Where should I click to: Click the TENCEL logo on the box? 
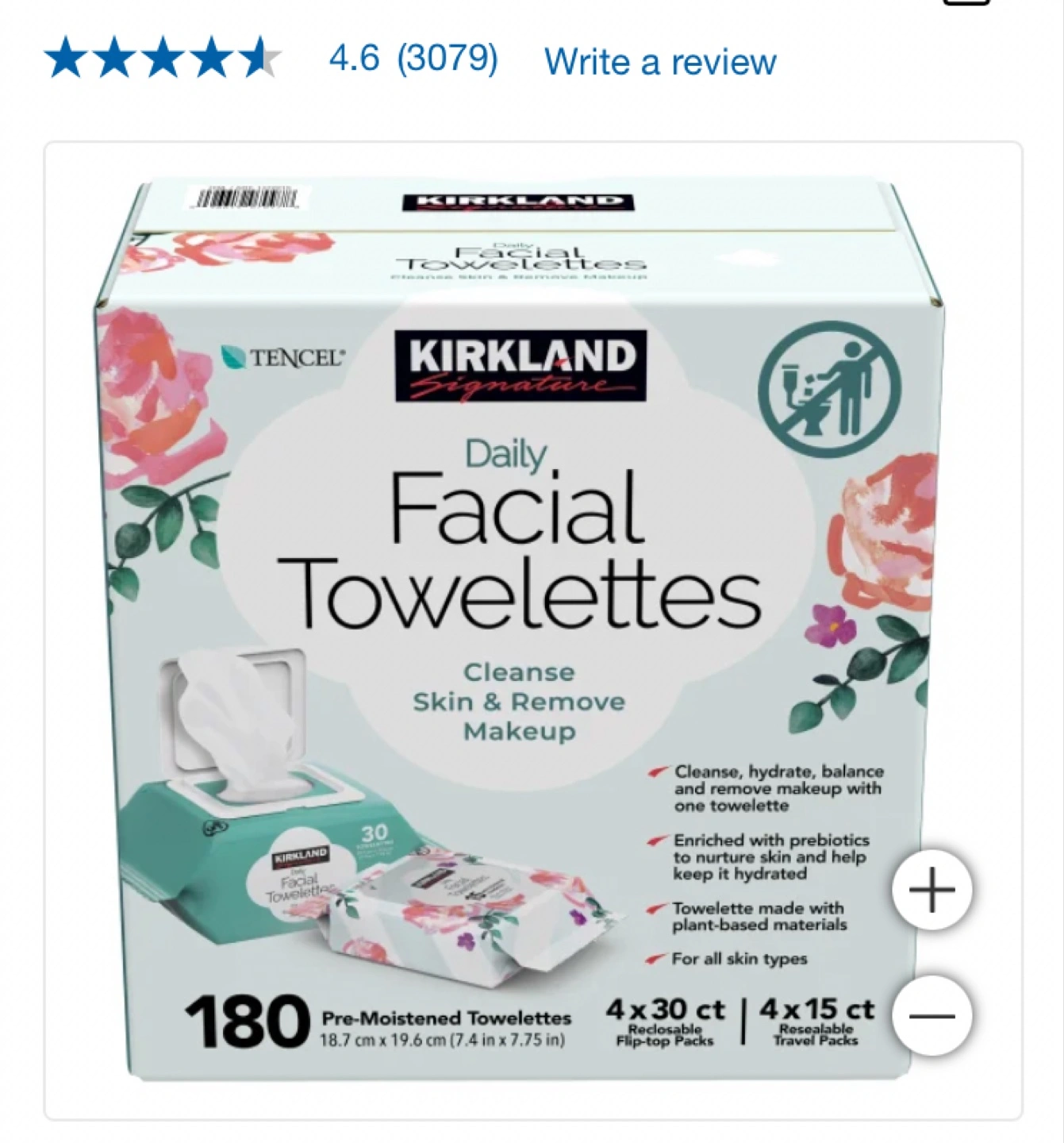coord(283,357)
